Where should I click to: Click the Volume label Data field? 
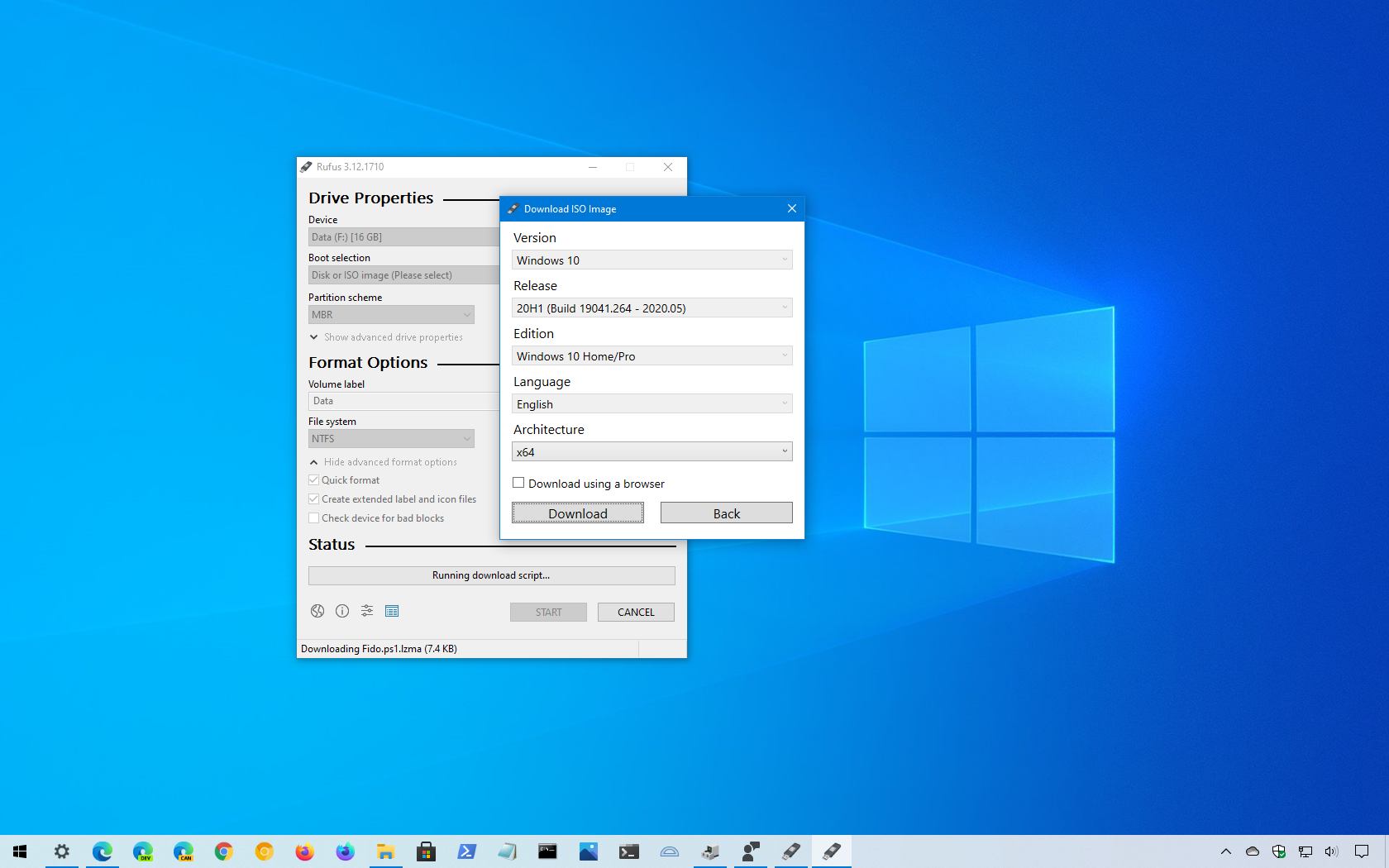403,400
